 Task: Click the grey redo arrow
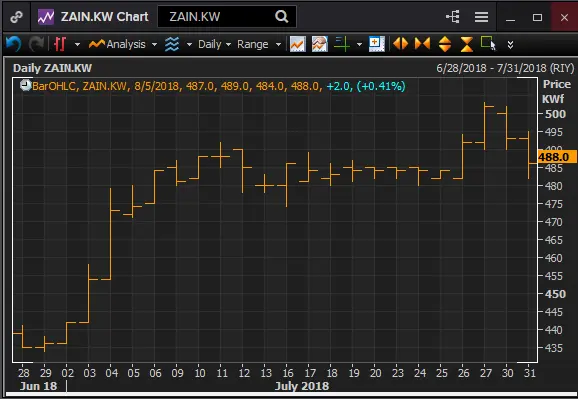pyautogui.click(x=36, y=44)
